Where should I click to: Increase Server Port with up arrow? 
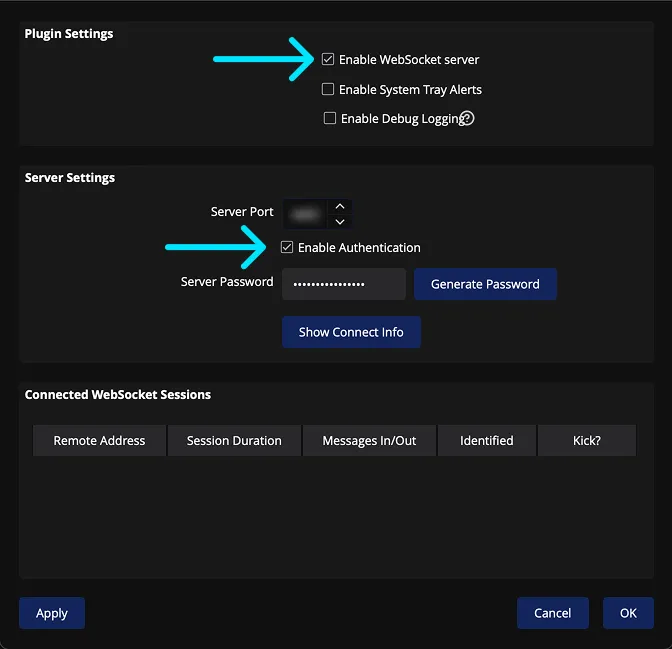point(340,206)
